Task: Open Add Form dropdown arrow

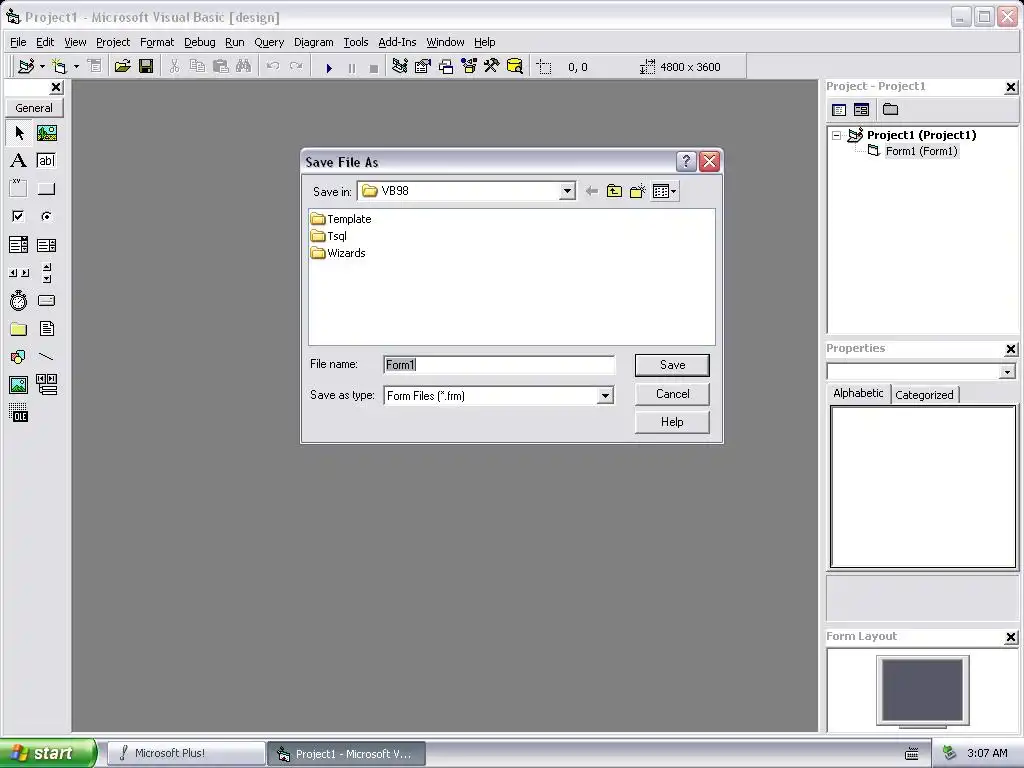Action: pos(76,67)
